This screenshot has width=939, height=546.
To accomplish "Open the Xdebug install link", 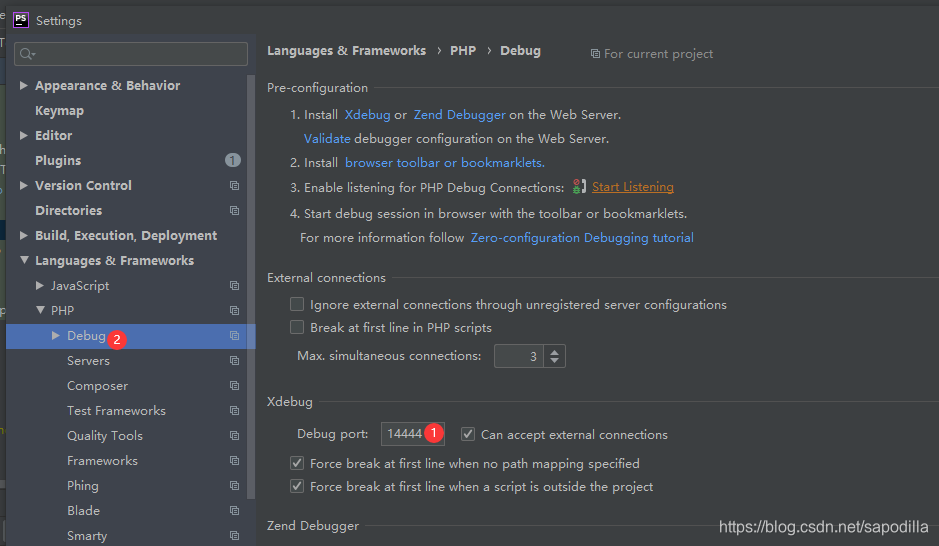I will 367,114.
